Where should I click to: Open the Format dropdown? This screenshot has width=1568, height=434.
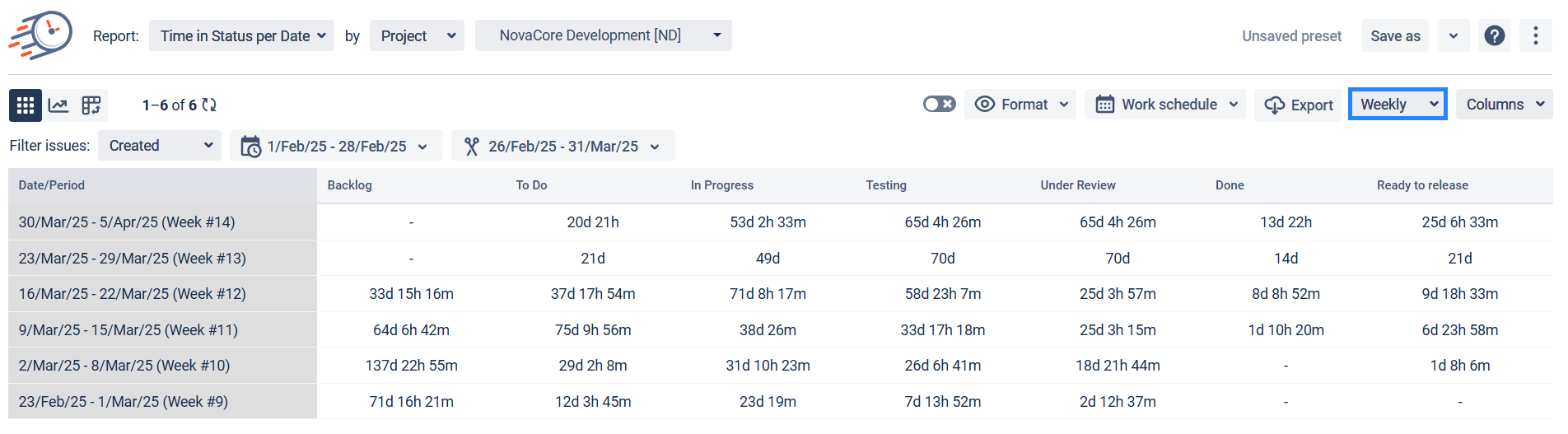coord(1020,105)
